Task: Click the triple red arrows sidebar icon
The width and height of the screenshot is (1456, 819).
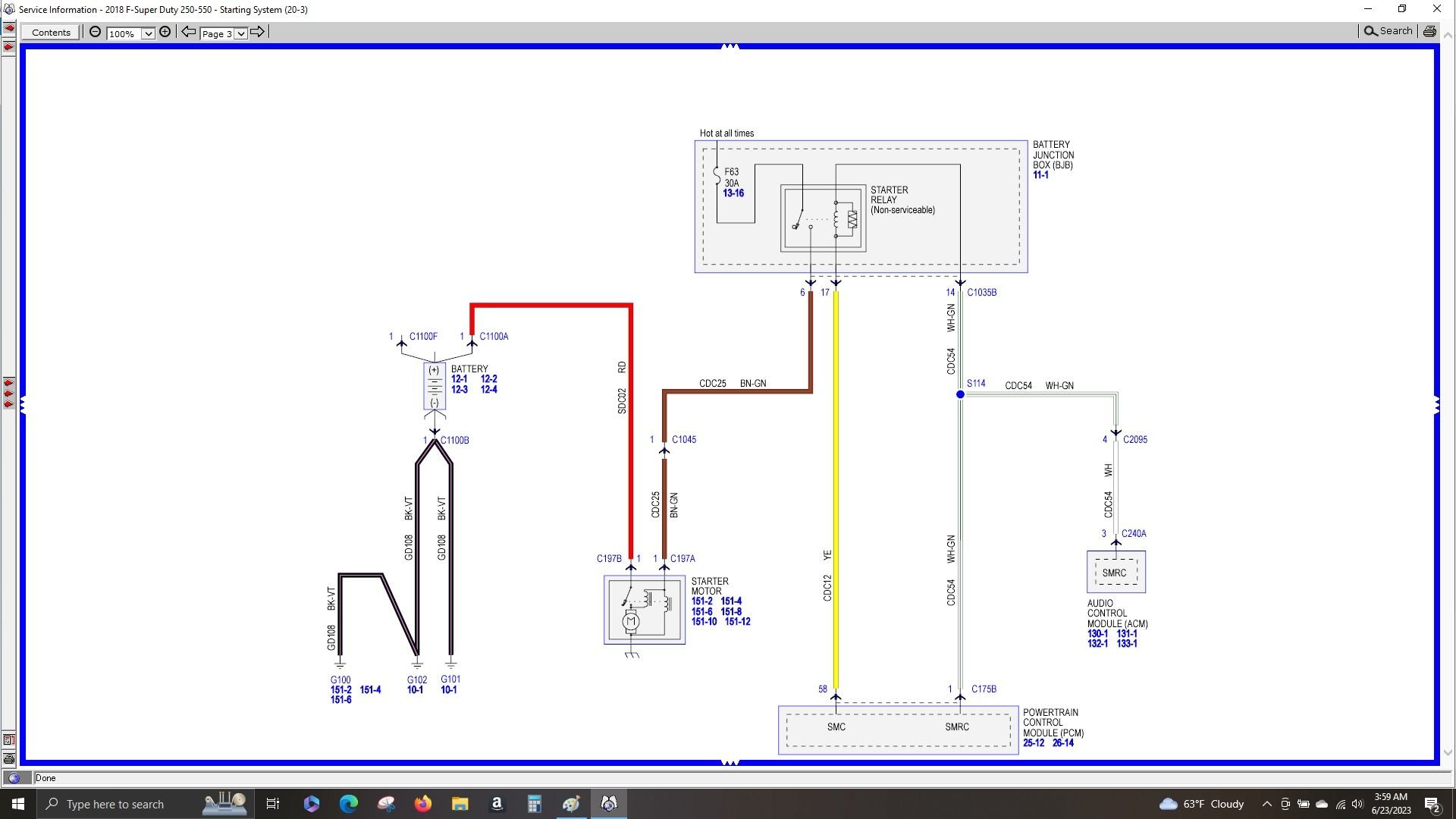Action: (8, 394)
